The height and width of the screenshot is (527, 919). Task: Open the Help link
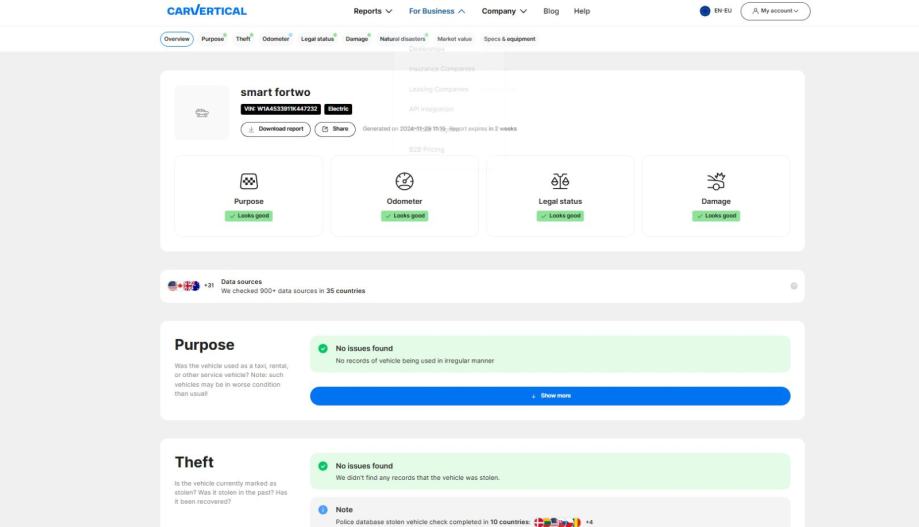pyautogui.click(x=581, y=11)
